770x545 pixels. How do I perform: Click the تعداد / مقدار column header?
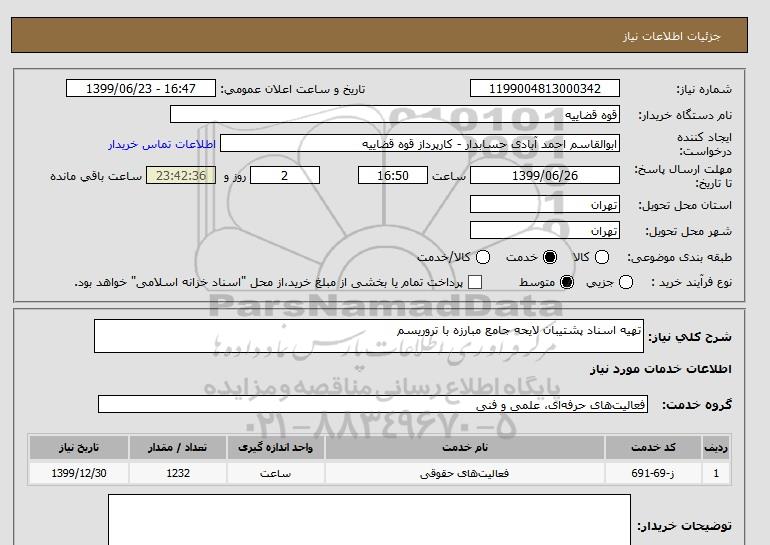tap(178, 447)
